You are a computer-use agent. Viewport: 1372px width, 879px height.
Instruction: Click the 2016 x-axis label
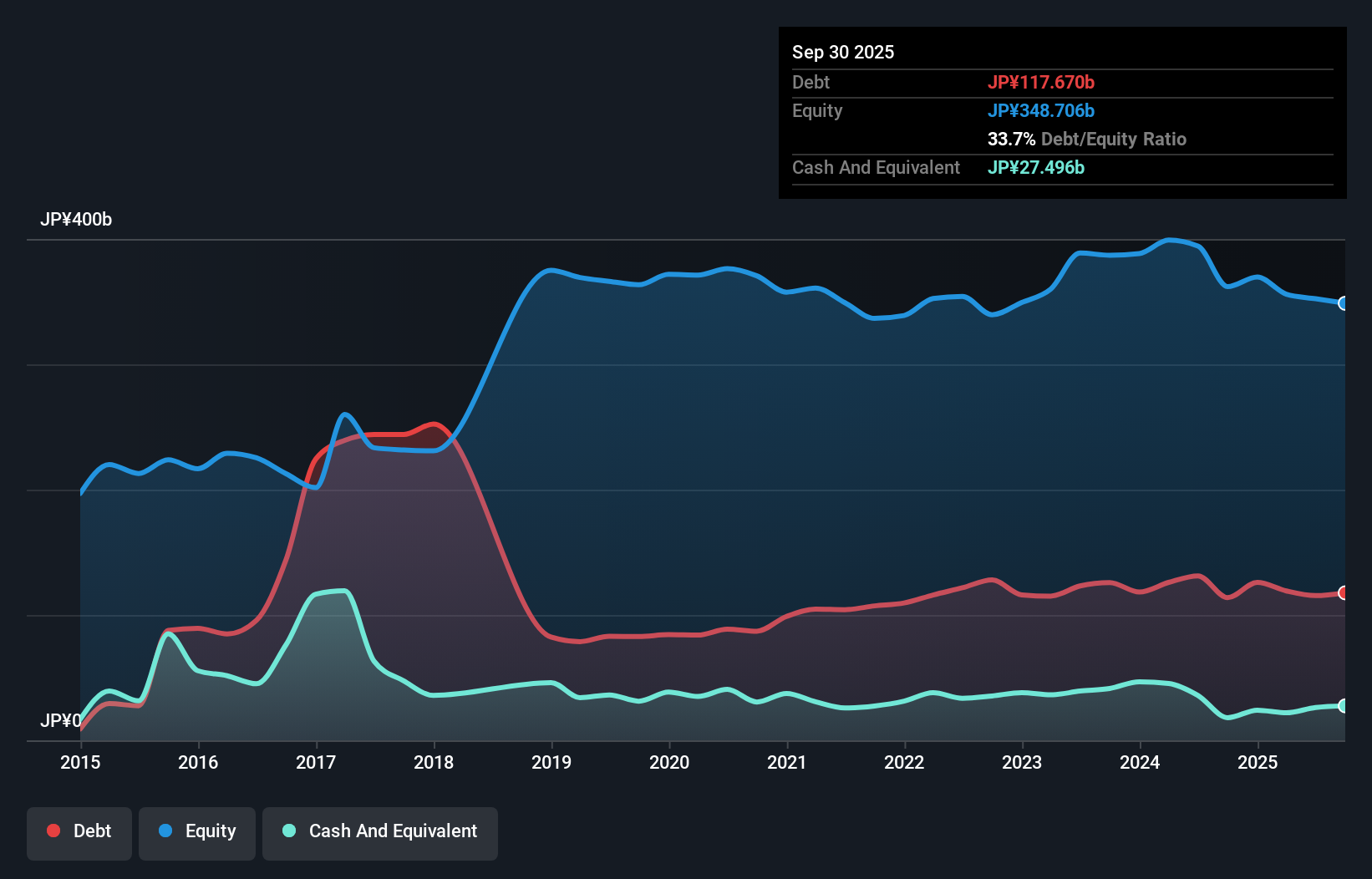tap(198, 762)
